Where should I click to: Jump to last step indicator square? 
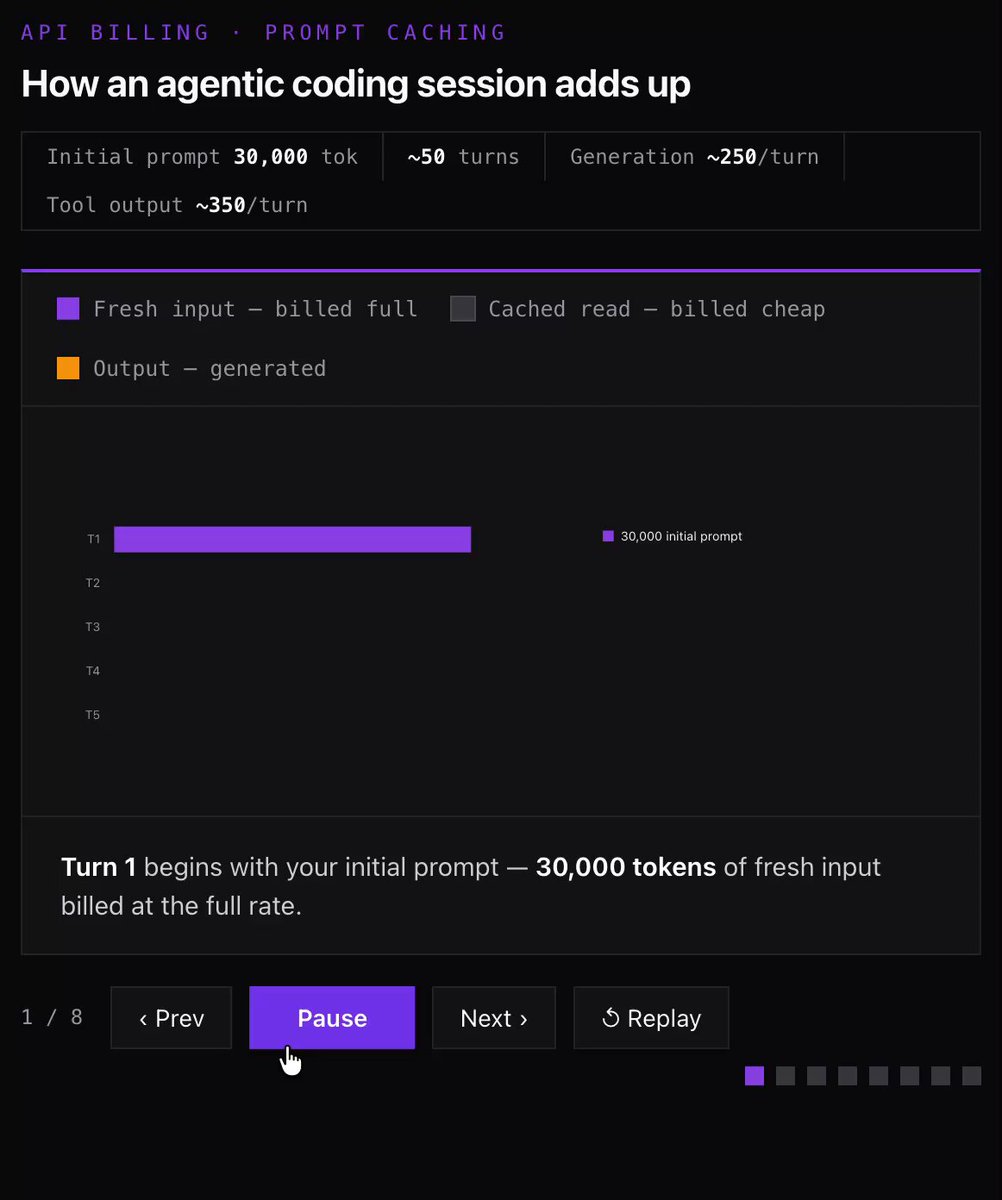coord(972,1076)
